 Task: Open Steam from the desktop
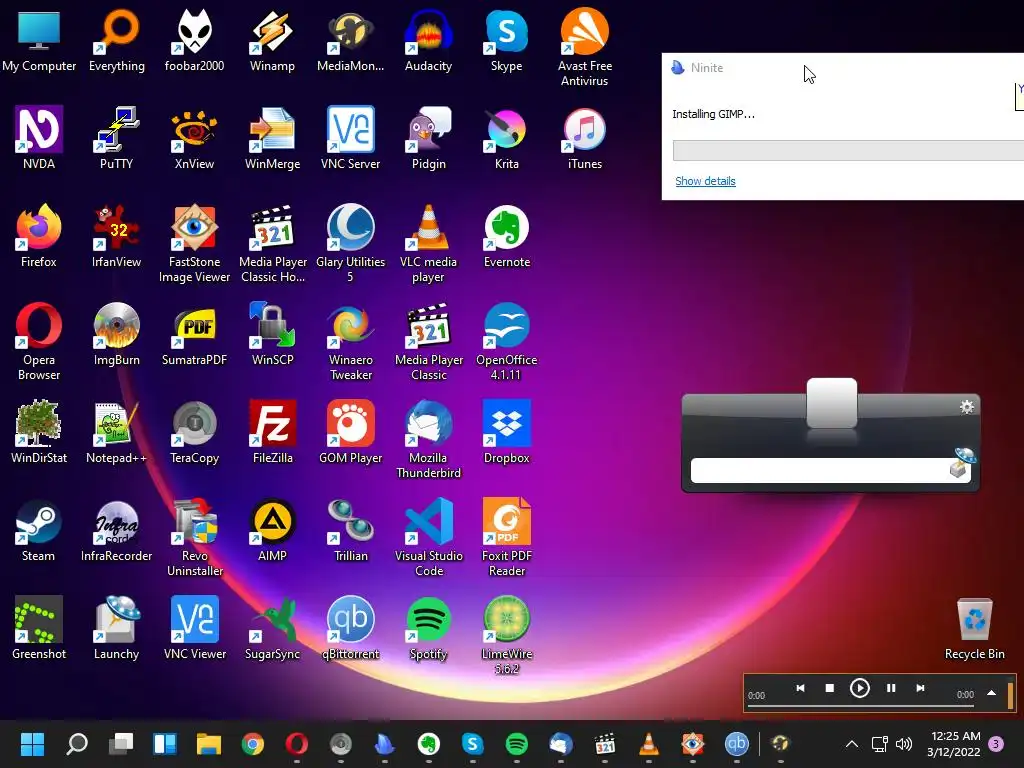39,530
